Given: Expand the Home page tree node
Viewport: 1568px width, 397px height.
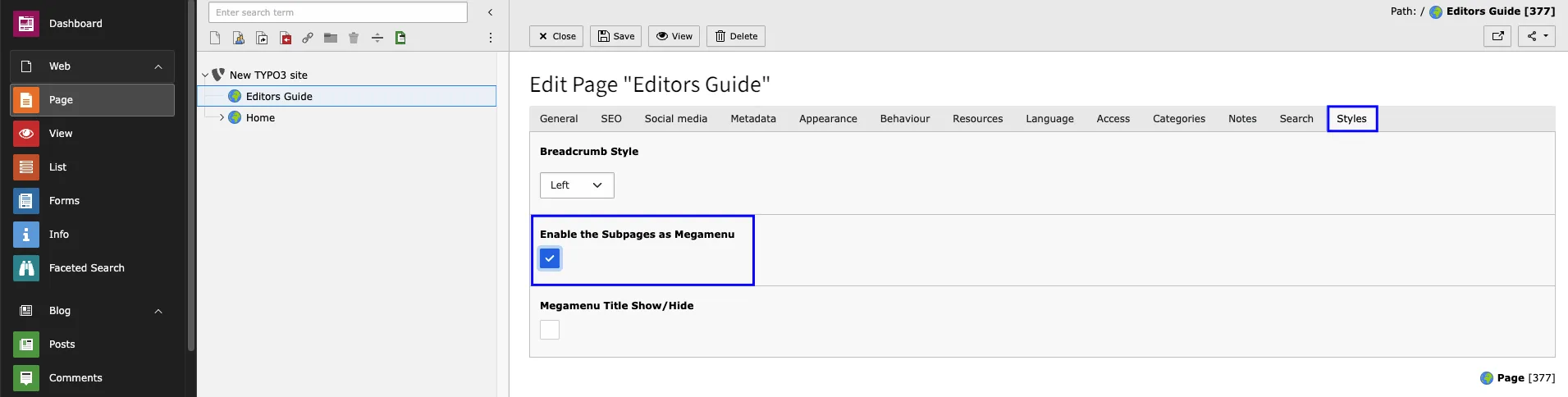Looking at the screenshot, I should point(222,117).
